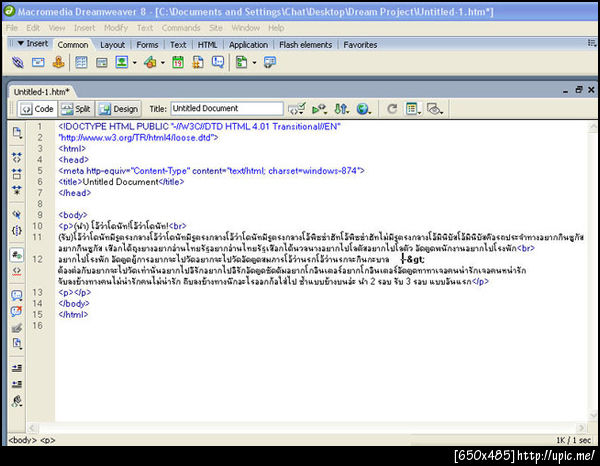600x466 pixels.
Task: Insert Comment icon
Action: 218,62
